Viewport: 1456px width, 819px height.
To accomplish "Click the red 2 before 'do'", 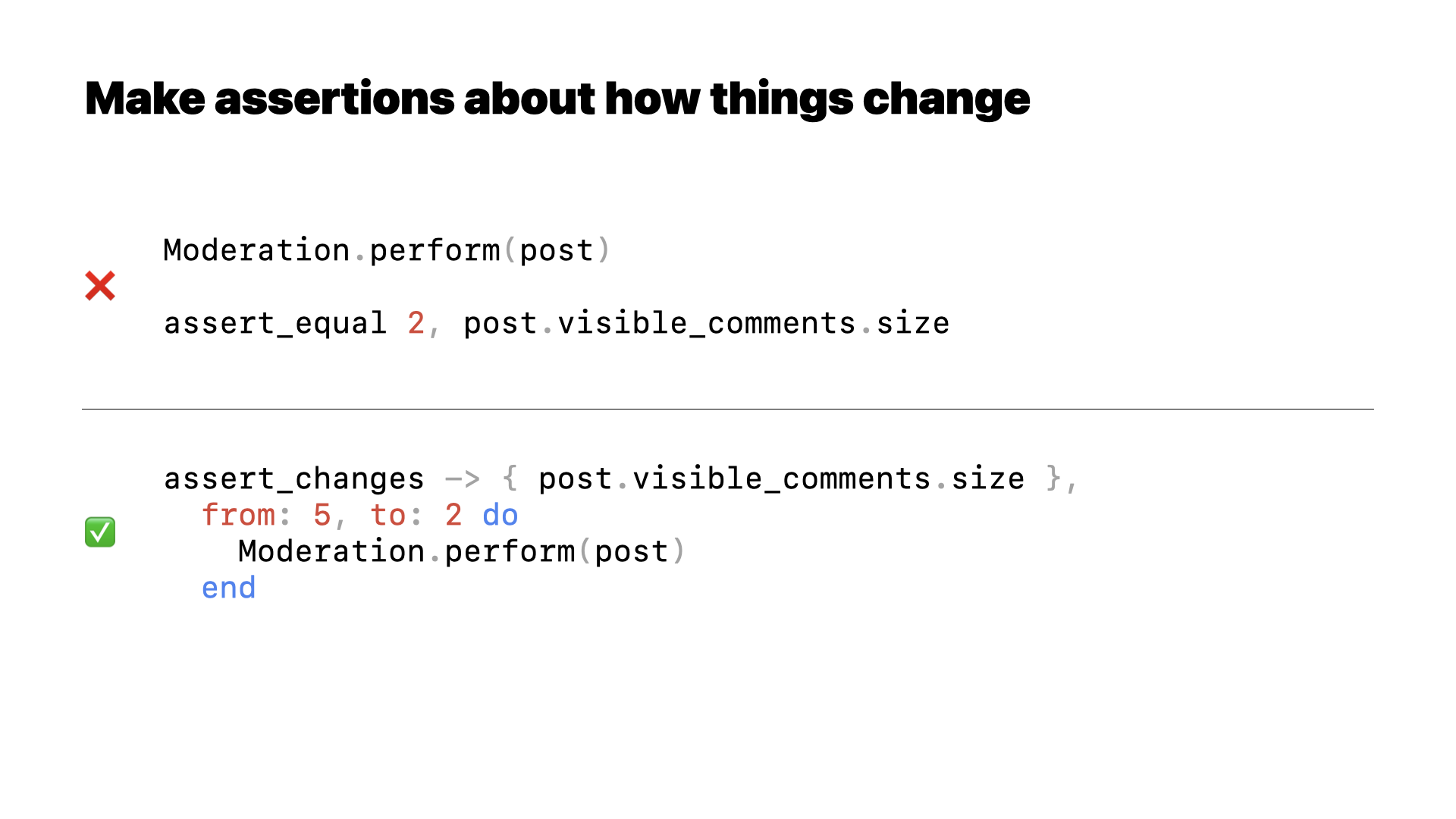I will coord(453,516).
